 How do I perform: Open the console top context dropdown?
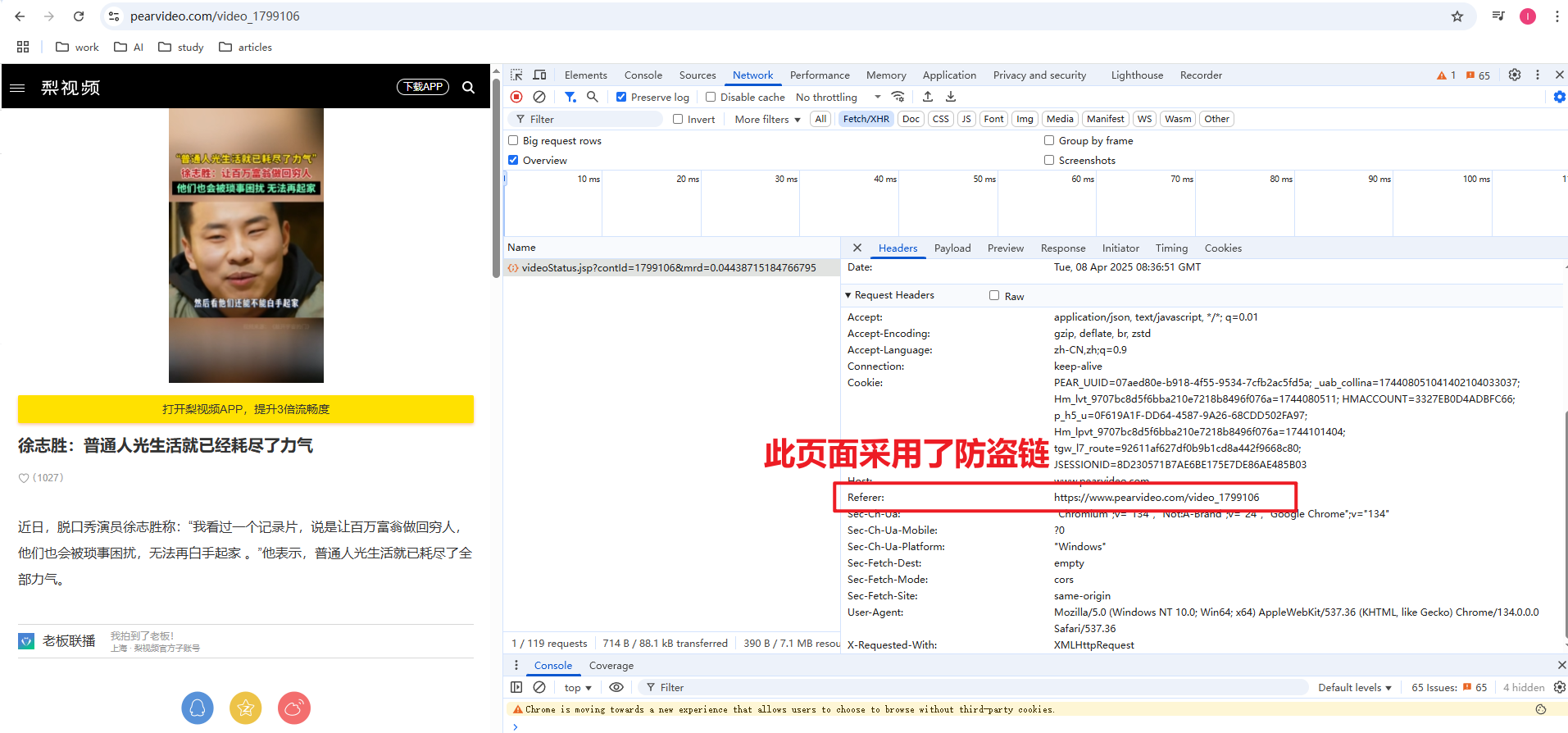tap(578, 687)
